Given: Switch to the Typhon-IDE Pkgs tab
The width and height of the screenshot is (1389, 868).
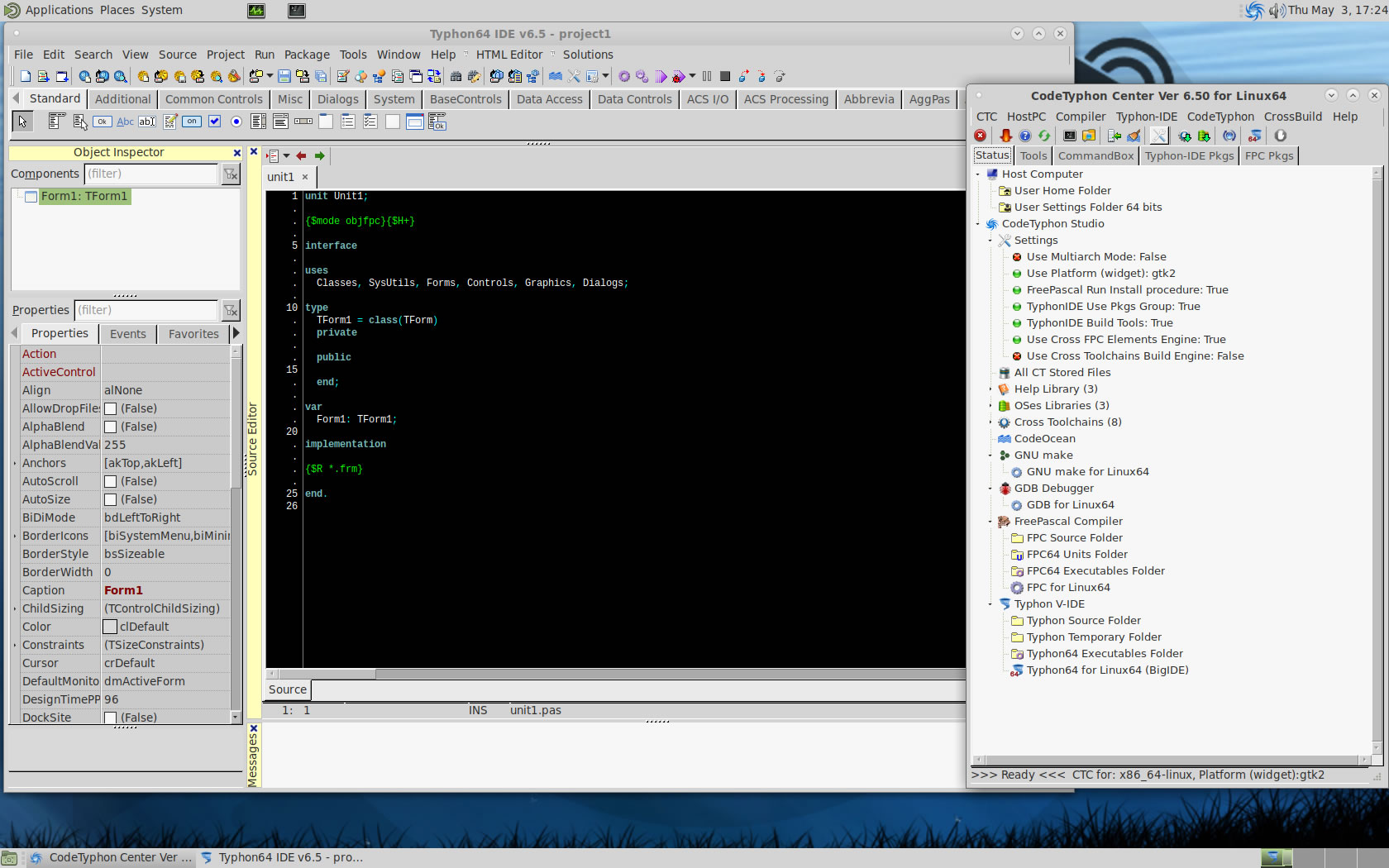Looking at the screenshot, I should (x=1189, y=155).
